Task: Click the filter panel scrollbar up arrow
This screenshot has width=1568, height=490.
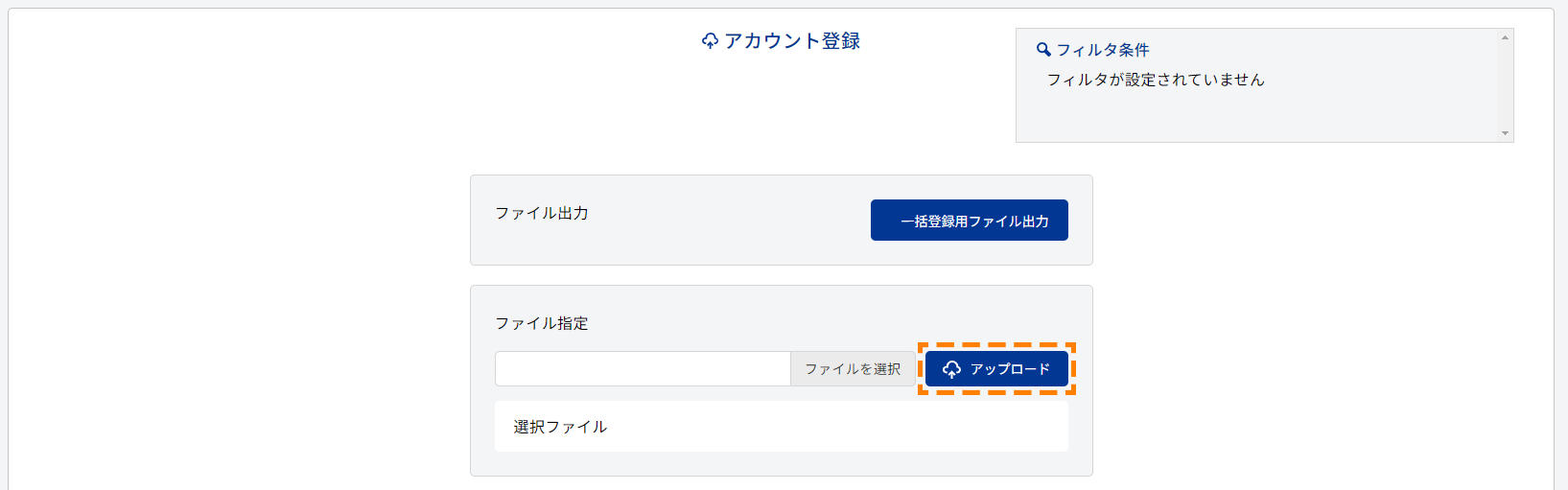Action: pos(1505,37)
